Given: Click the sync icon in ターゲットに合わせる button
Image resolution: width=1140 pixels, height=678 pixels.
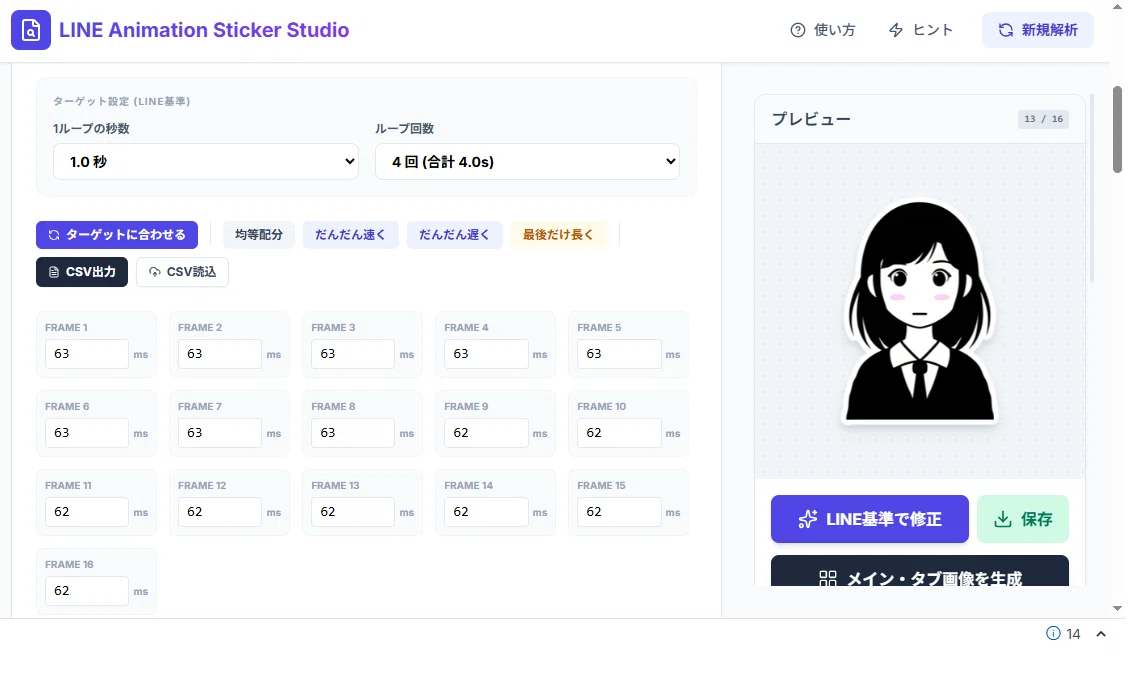Looking at the screenshot, I should 54,235.
